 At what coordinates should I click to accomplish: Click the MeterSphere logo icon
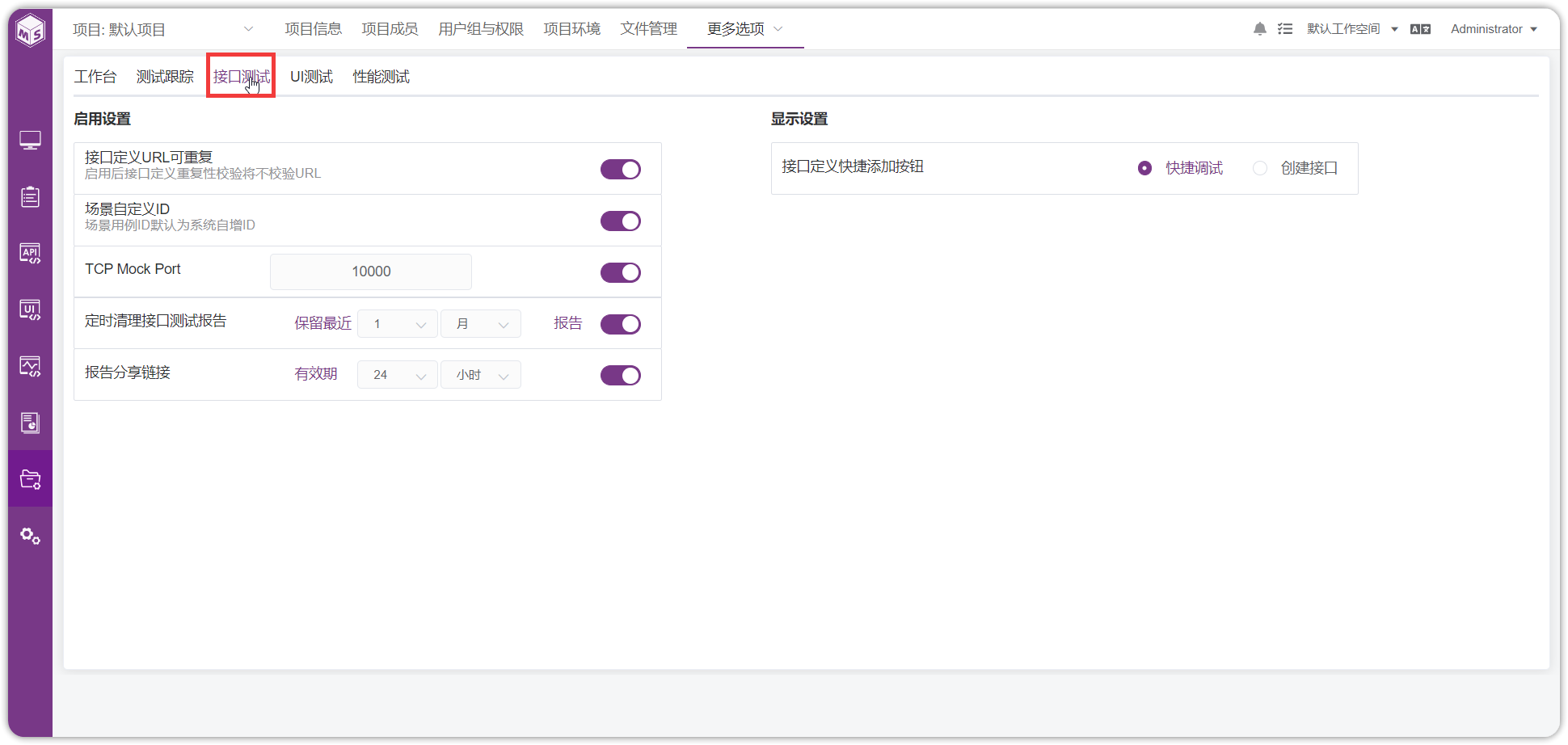31,31
